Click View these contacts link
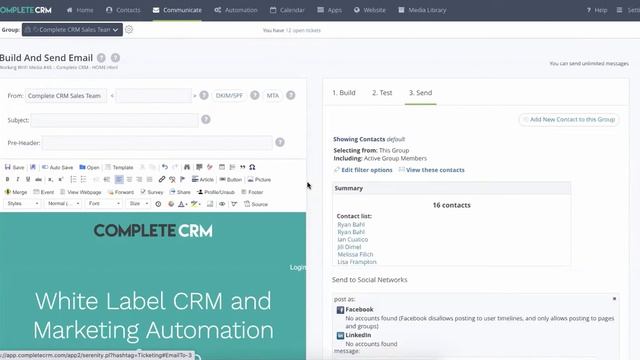640x360 pixels. tap(431, 170)
